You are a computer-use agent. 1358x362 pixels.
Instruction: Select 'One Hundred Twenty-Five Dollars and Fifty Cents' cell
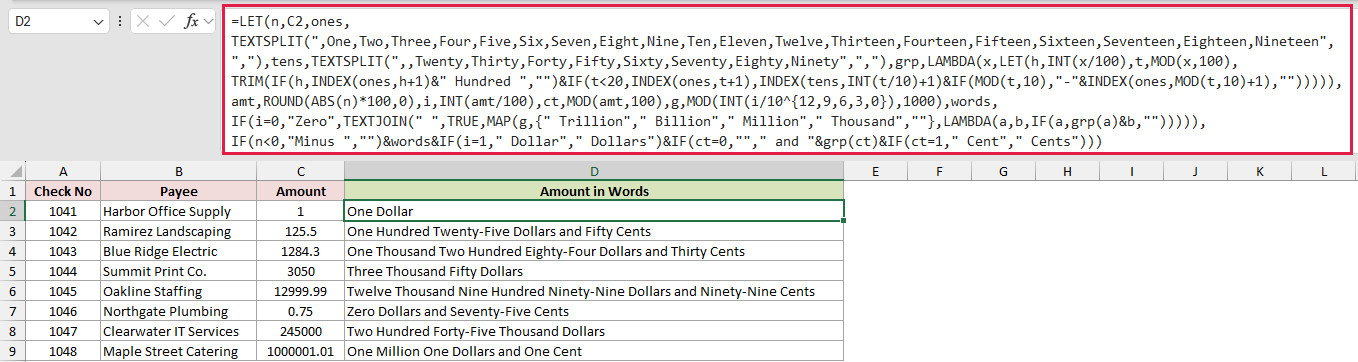point(594,231)
